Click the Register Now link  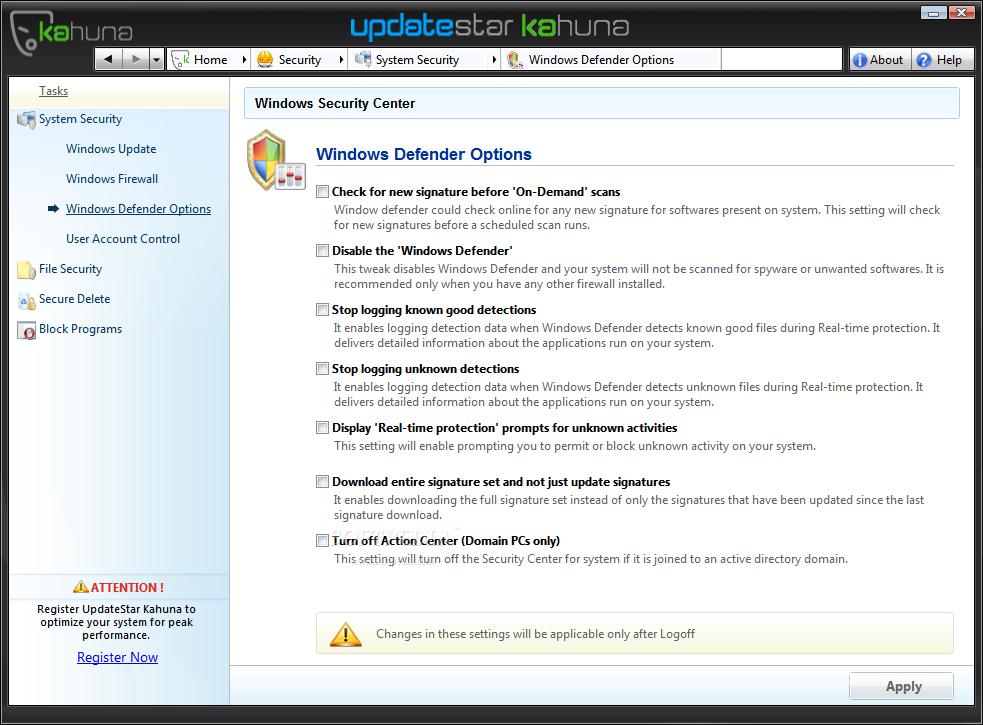[x=117, y=657]
